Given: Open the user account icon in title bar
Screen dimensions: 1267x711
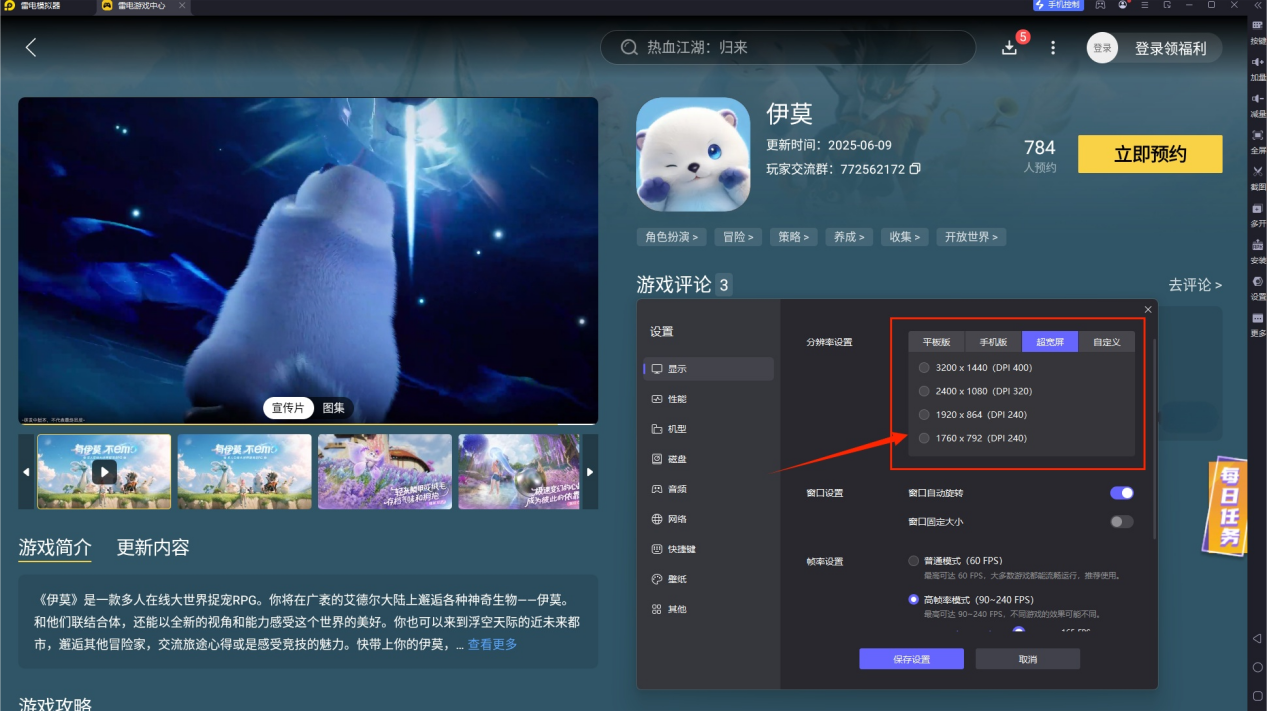Looking at the screenshot, I should point(1123,5).
